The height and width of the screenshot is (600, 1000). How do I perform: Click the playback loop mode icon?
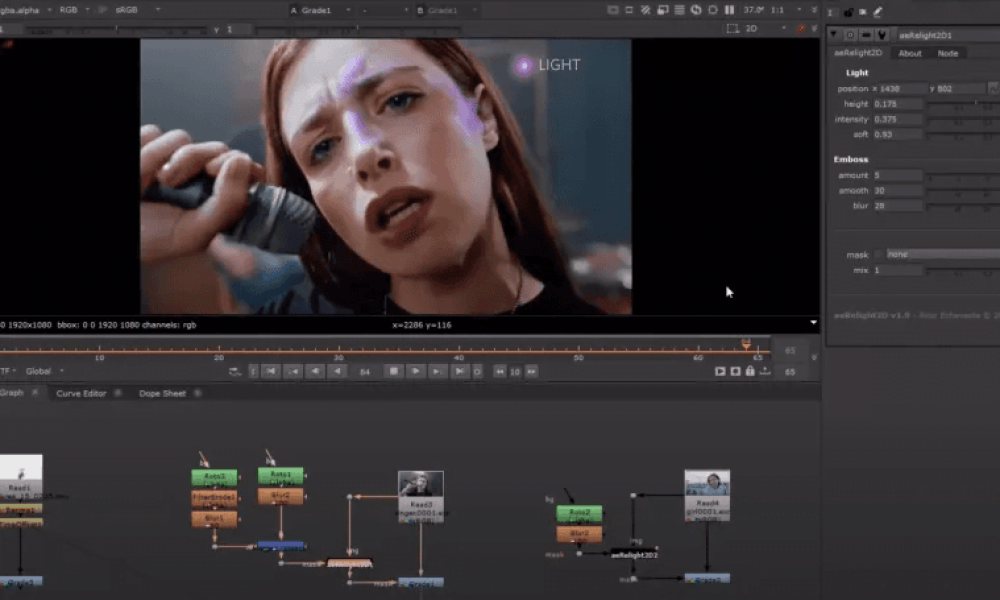click(x=235, y=371)
